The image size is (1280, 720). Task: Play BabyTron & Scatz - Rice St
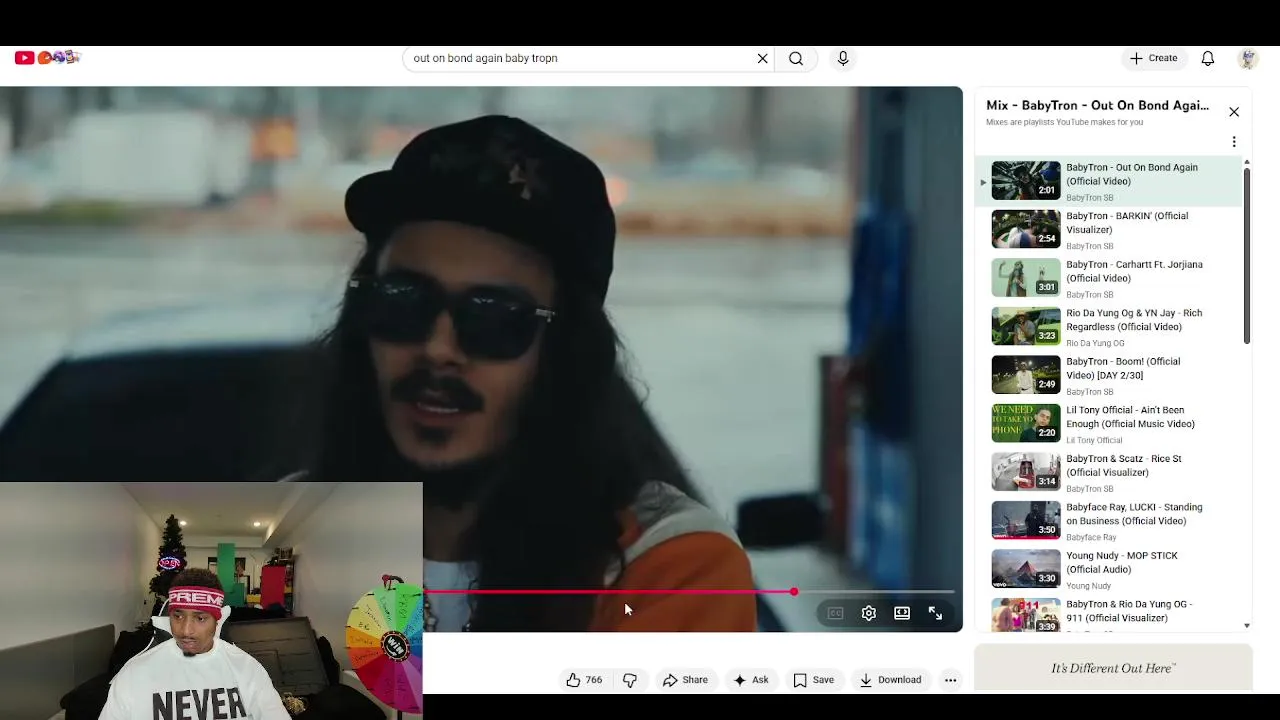tap(1110, 472)
